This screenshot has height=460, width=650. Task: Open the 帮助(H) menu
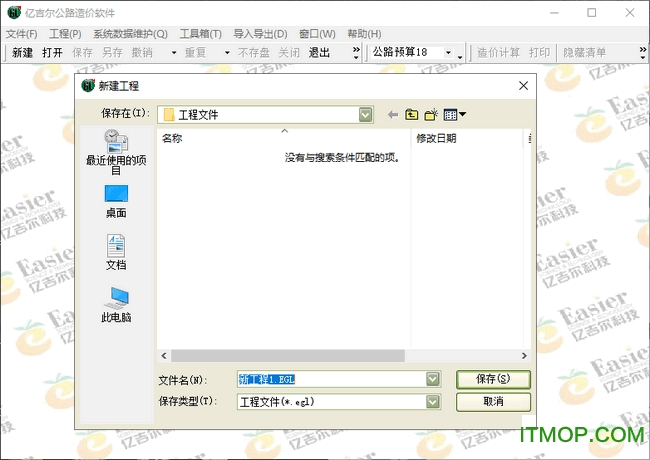364,34
